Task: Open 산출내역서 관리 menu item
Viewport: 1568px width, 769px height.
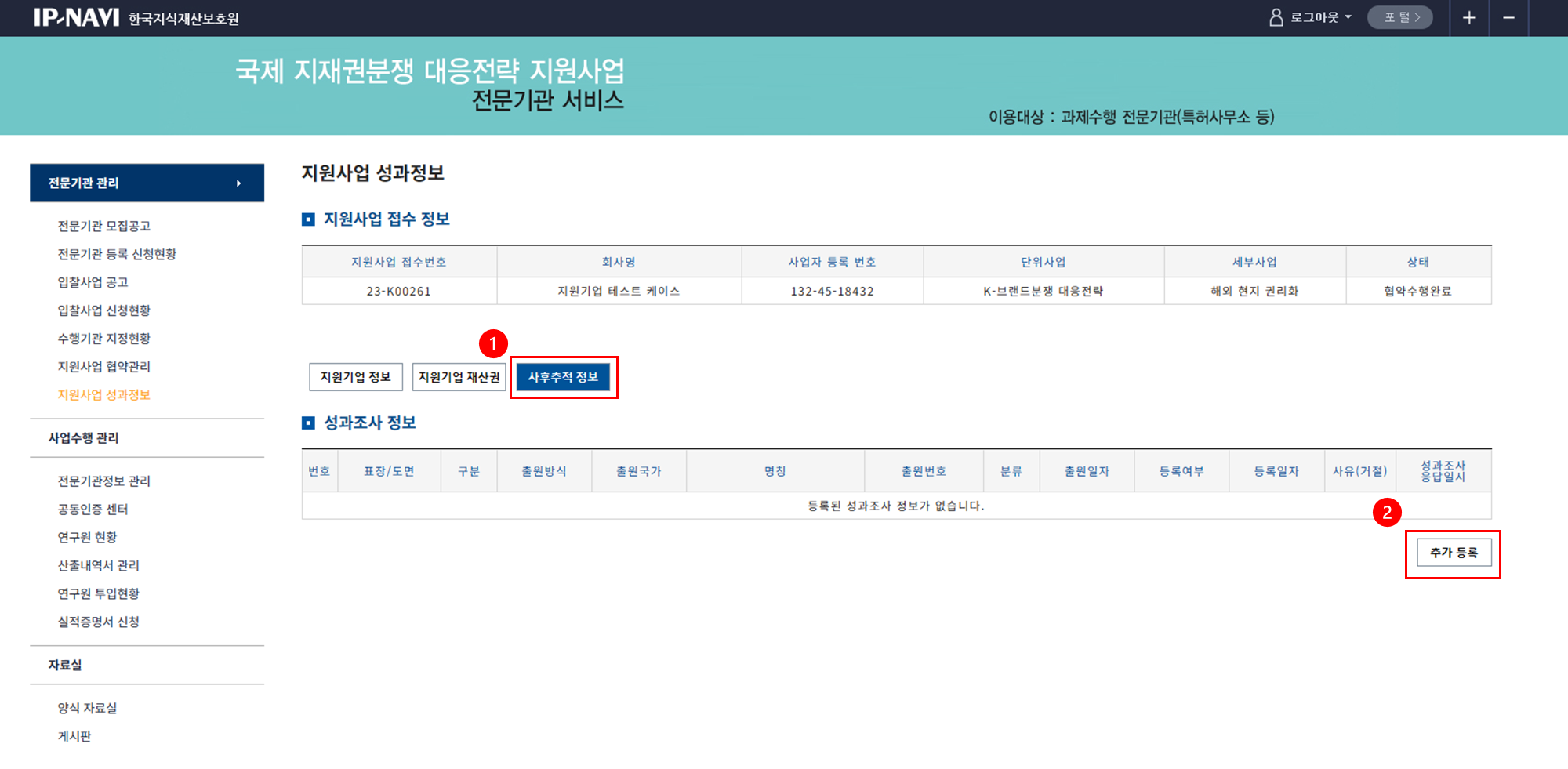Action: [98, 566]
